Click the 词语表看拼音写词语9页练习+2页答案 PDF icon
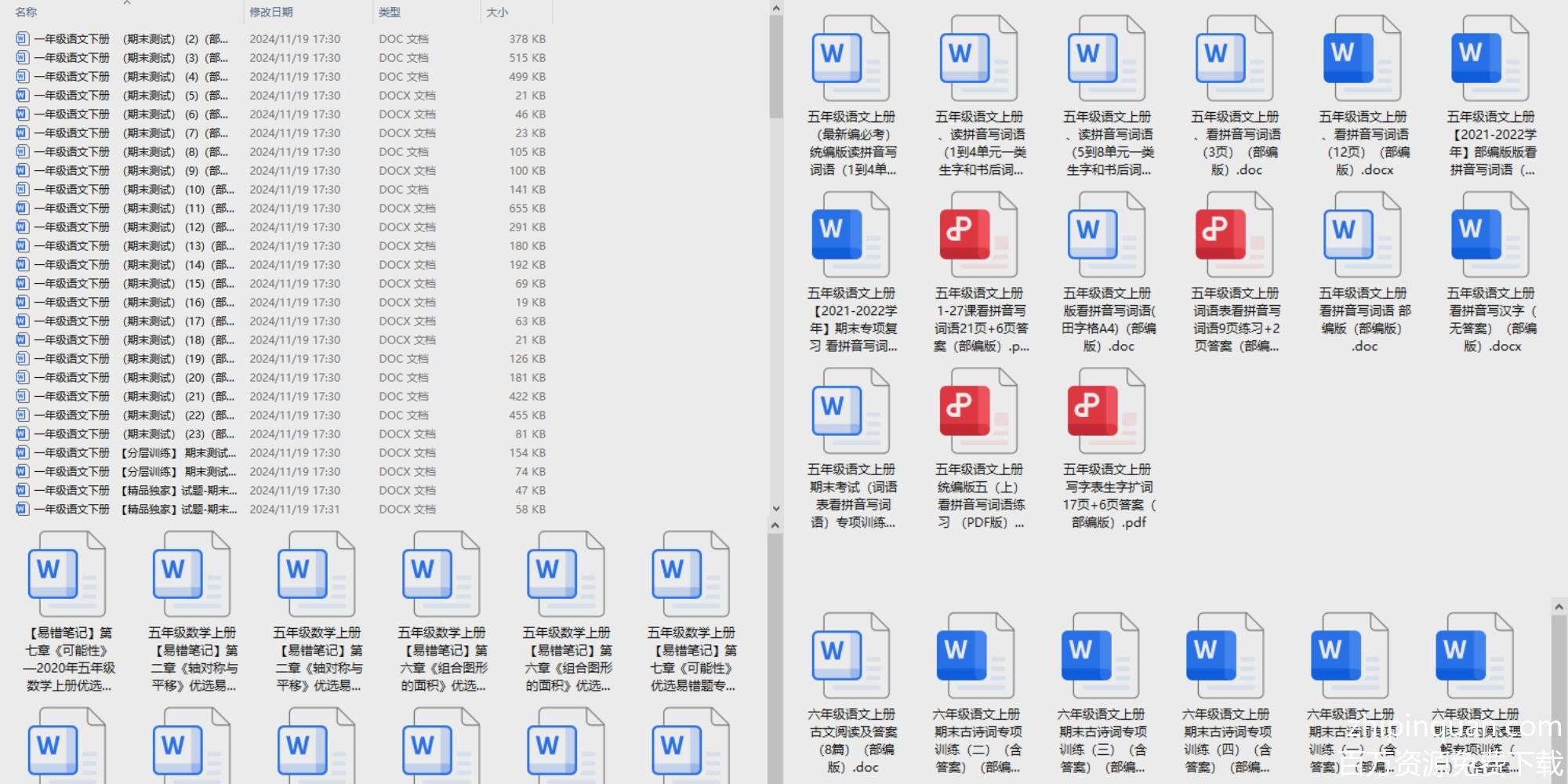 [1234, 235]
